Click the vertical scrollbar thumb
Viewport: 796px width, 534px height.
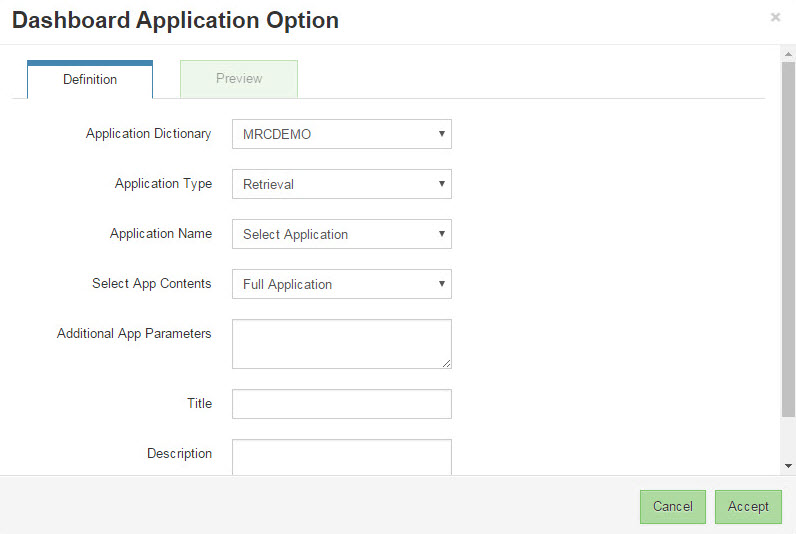[x=788, y=239]
